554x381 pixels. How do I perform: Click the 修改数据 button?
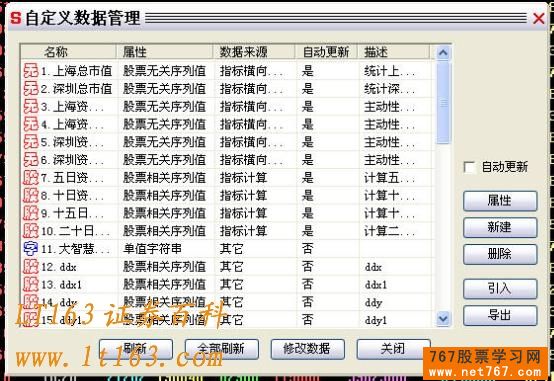point(307,349)
